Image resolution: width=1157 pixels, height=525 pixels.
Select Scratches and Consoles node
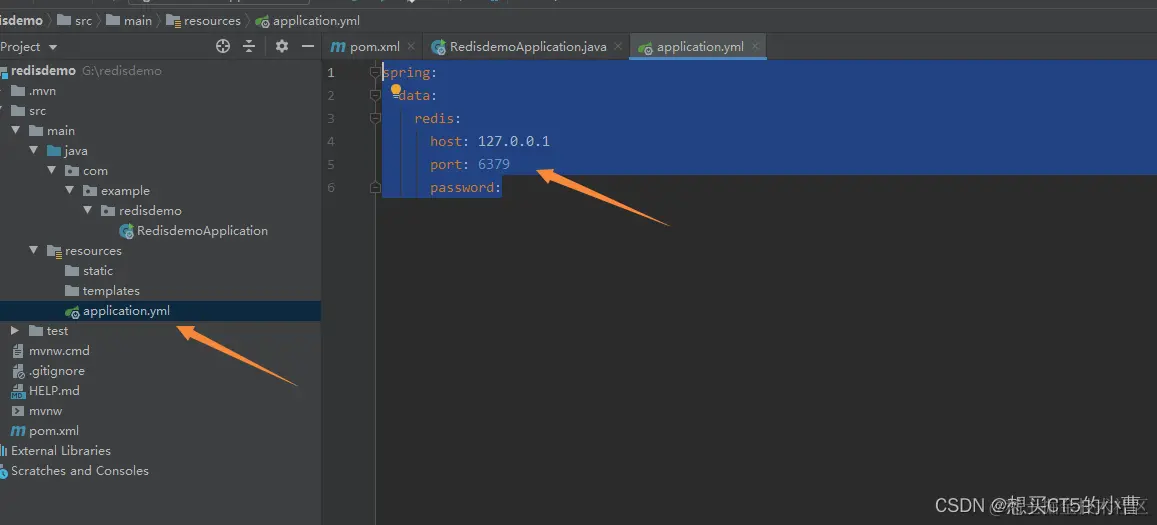coord(80,470)
